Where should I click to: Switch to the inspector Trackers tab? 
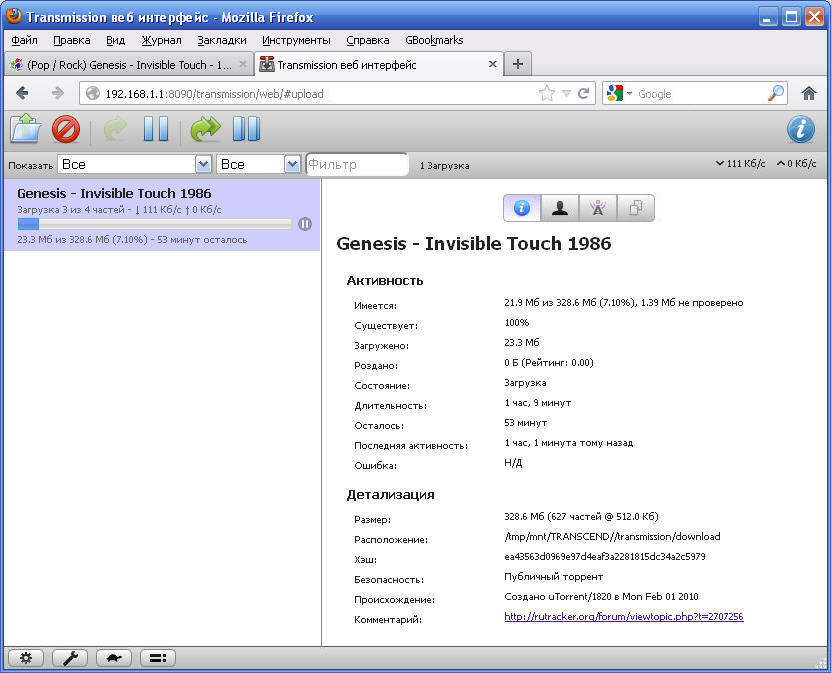(x=598, y=208)
